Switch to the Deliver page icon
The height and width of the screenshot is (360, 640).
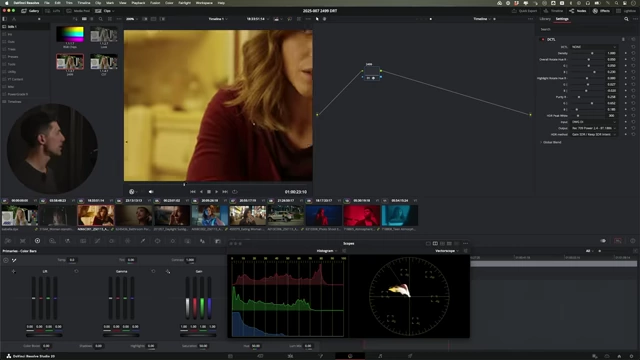tap(410, 356)
